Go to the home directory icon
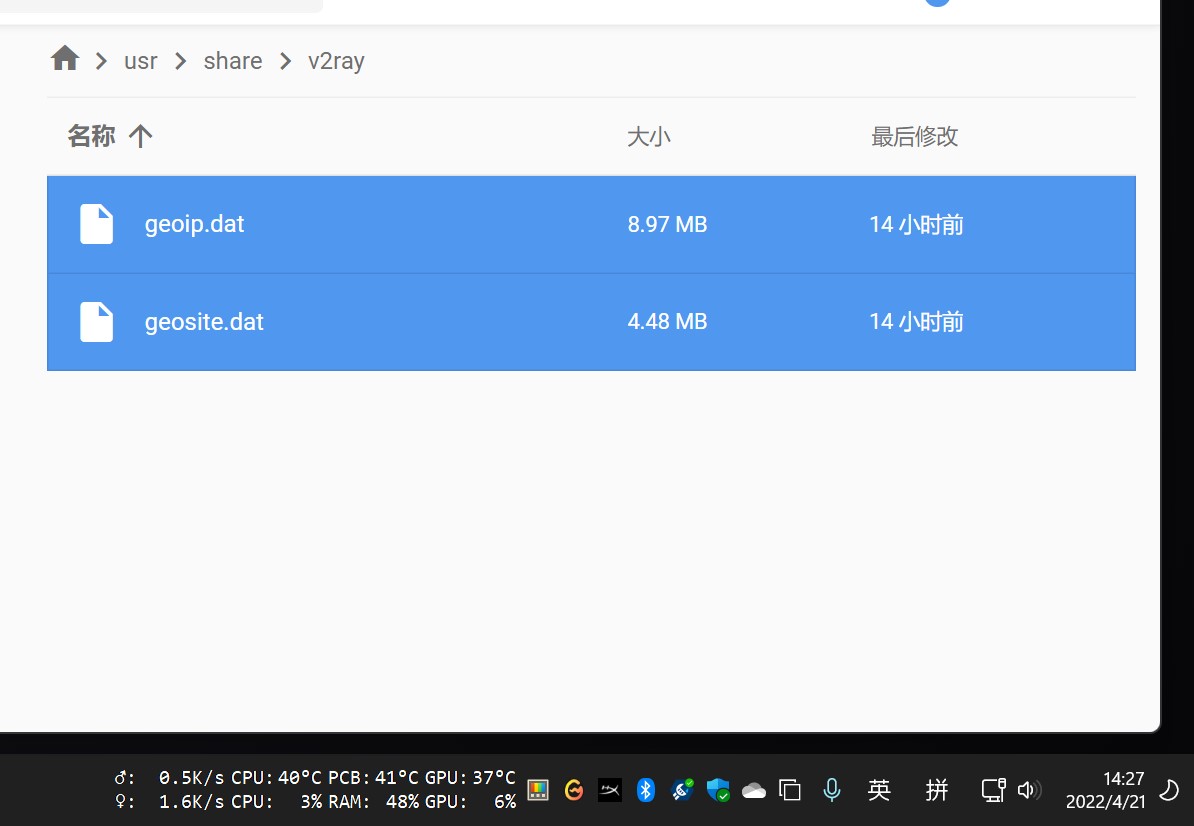Image resolution: width=1194 pixels, height=826 pixels. click(x=65, y=59)
